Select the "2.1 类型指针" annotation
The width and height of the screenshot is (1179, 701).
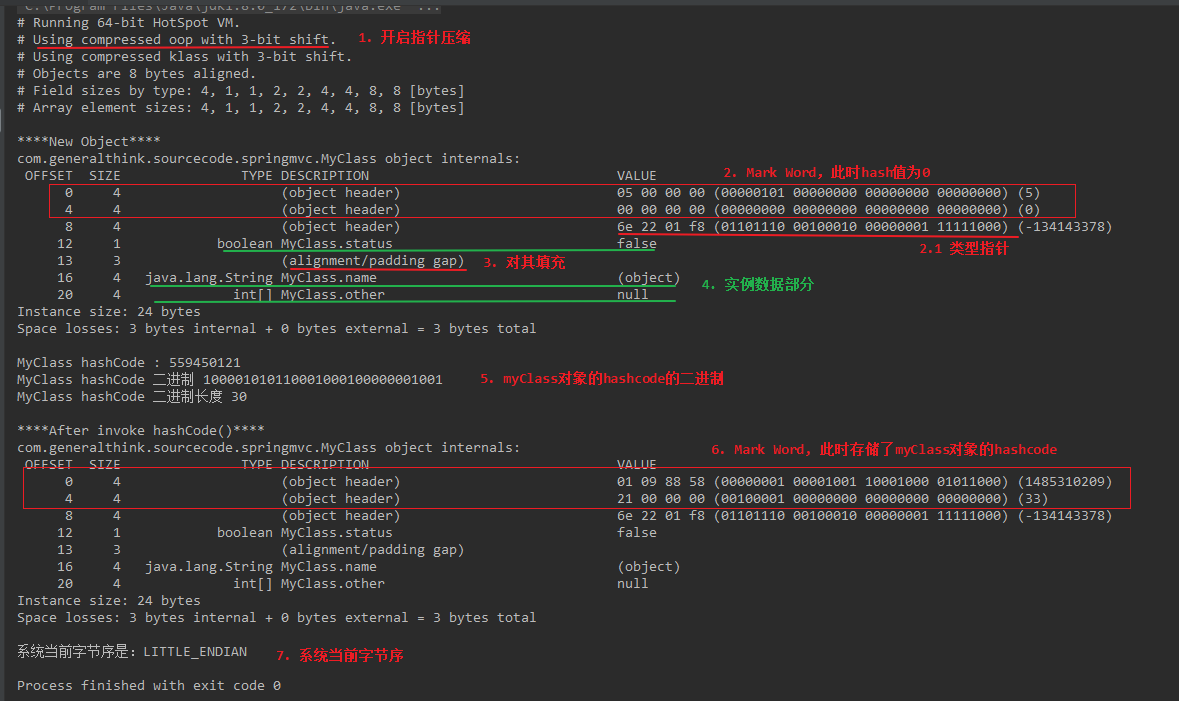coord(964,249)
